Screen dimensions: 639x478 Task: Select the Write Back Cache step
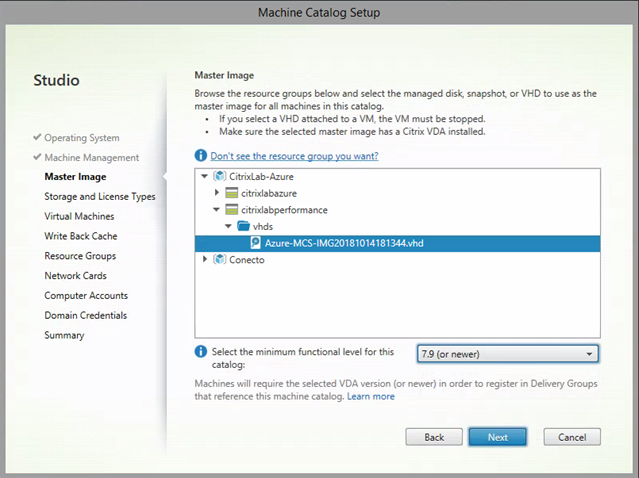[x=81, y=236]
